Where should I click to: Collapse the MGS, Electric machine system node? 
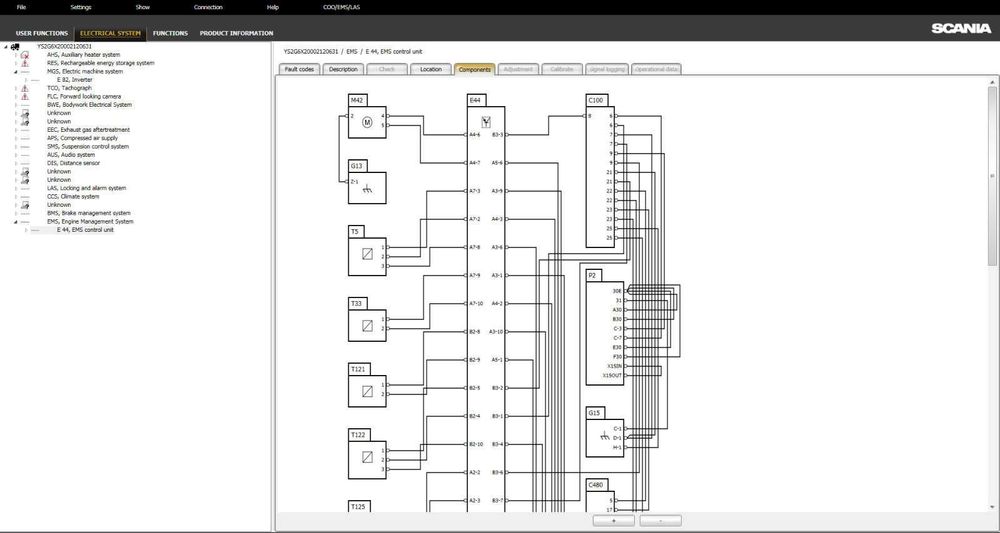tap(16, 71)
